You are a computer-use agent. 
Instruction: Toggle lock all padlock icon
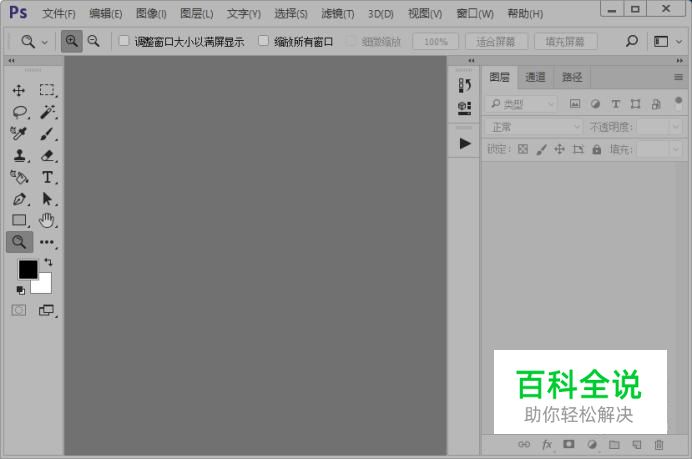click(597, 149)
